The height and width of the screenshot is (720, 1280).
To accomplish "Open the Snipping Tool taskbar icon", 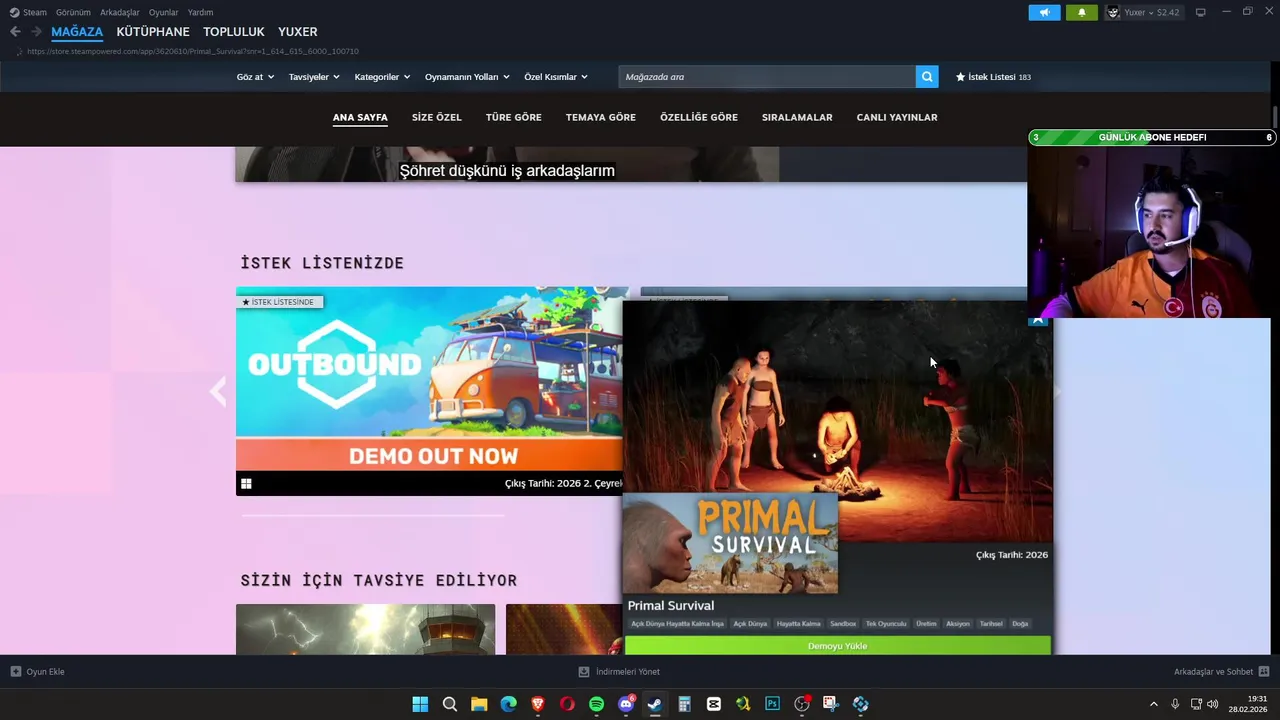I will (x=830, y=704).
